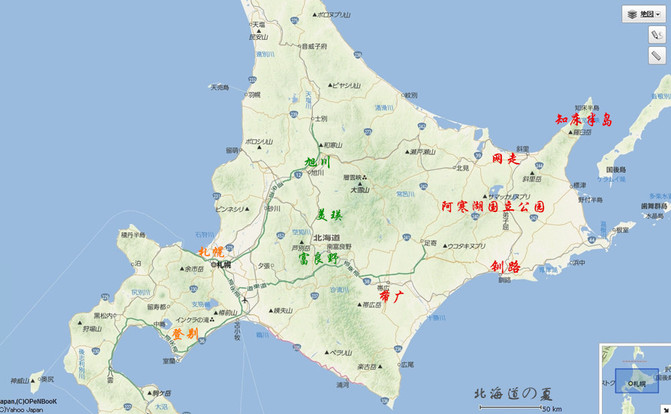Click the (C)Yahoo Japan copyright text
This screenshot has height=414, width=671.
click(x=21, y=410)
